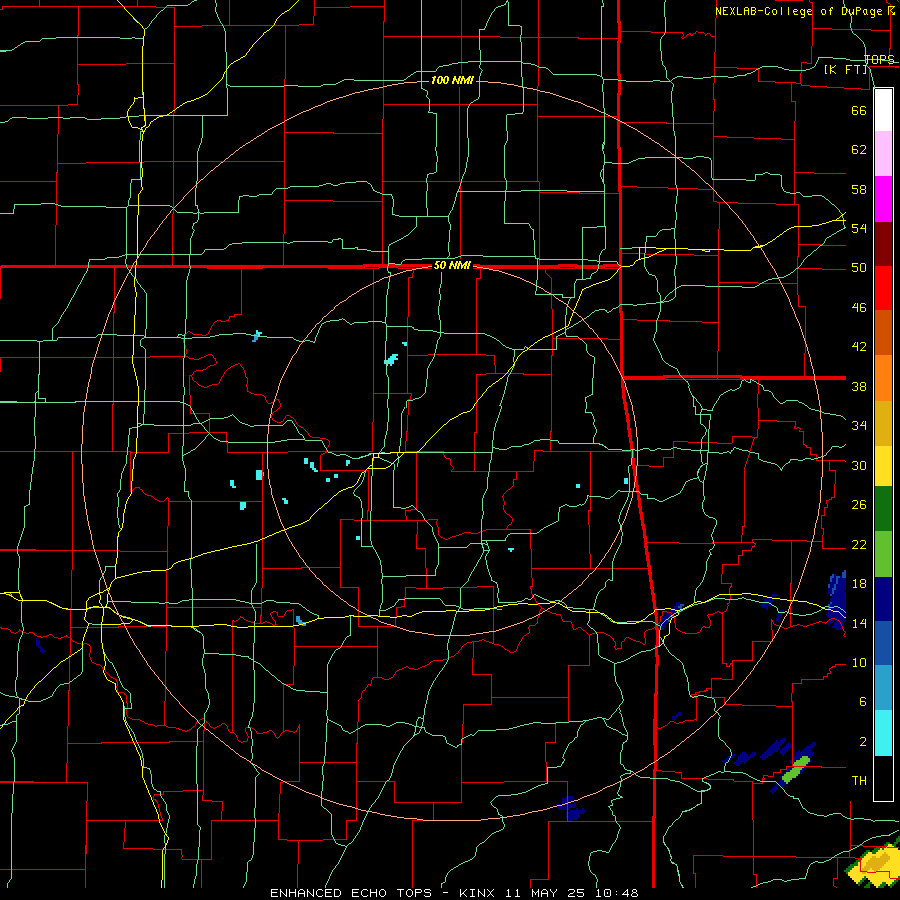Click legend value "26"
The image size is (900, 900).
pyautogui.click(x=859, y=505)
